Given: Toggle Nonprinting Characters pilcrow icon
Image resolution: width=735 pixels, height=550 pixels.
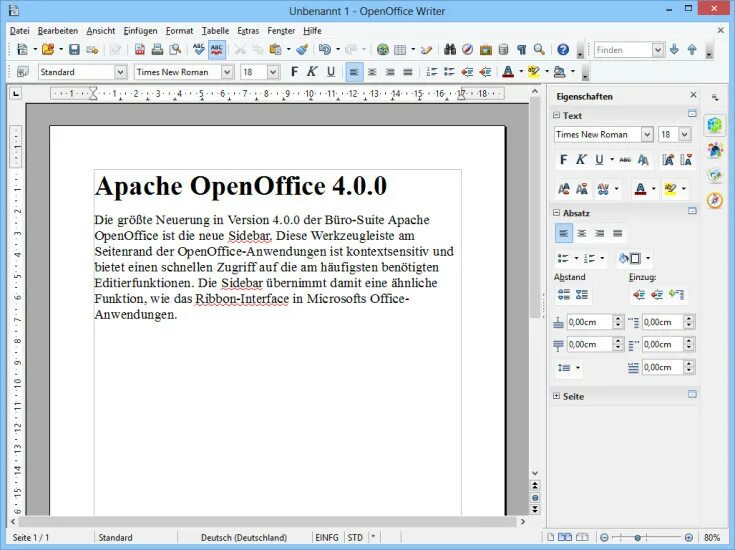Looking at the screenshot, I should [521, 49].
